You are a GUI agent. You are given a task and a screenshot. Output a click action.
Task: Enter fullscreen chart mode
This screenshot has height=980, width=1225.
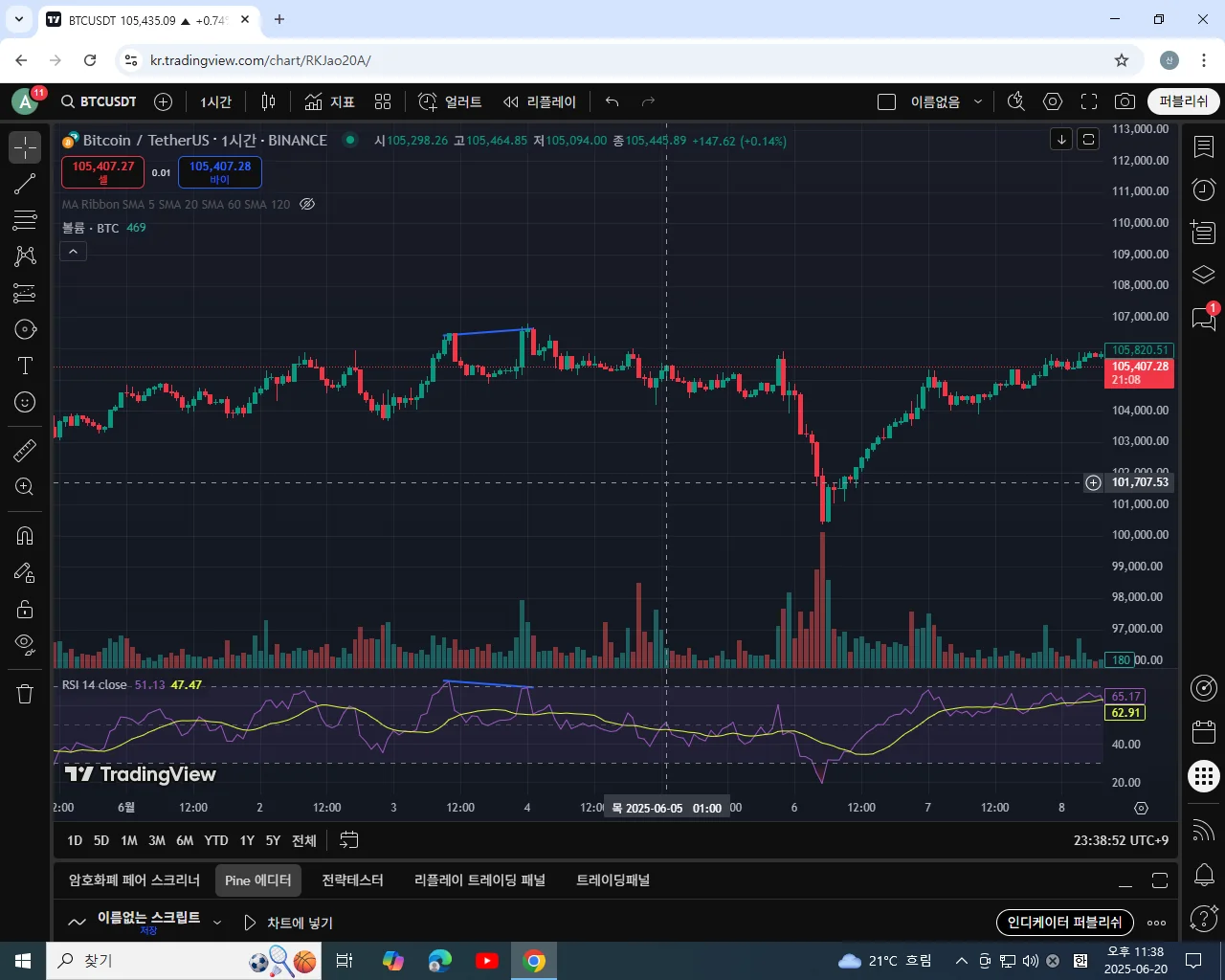coord(1089,101)
